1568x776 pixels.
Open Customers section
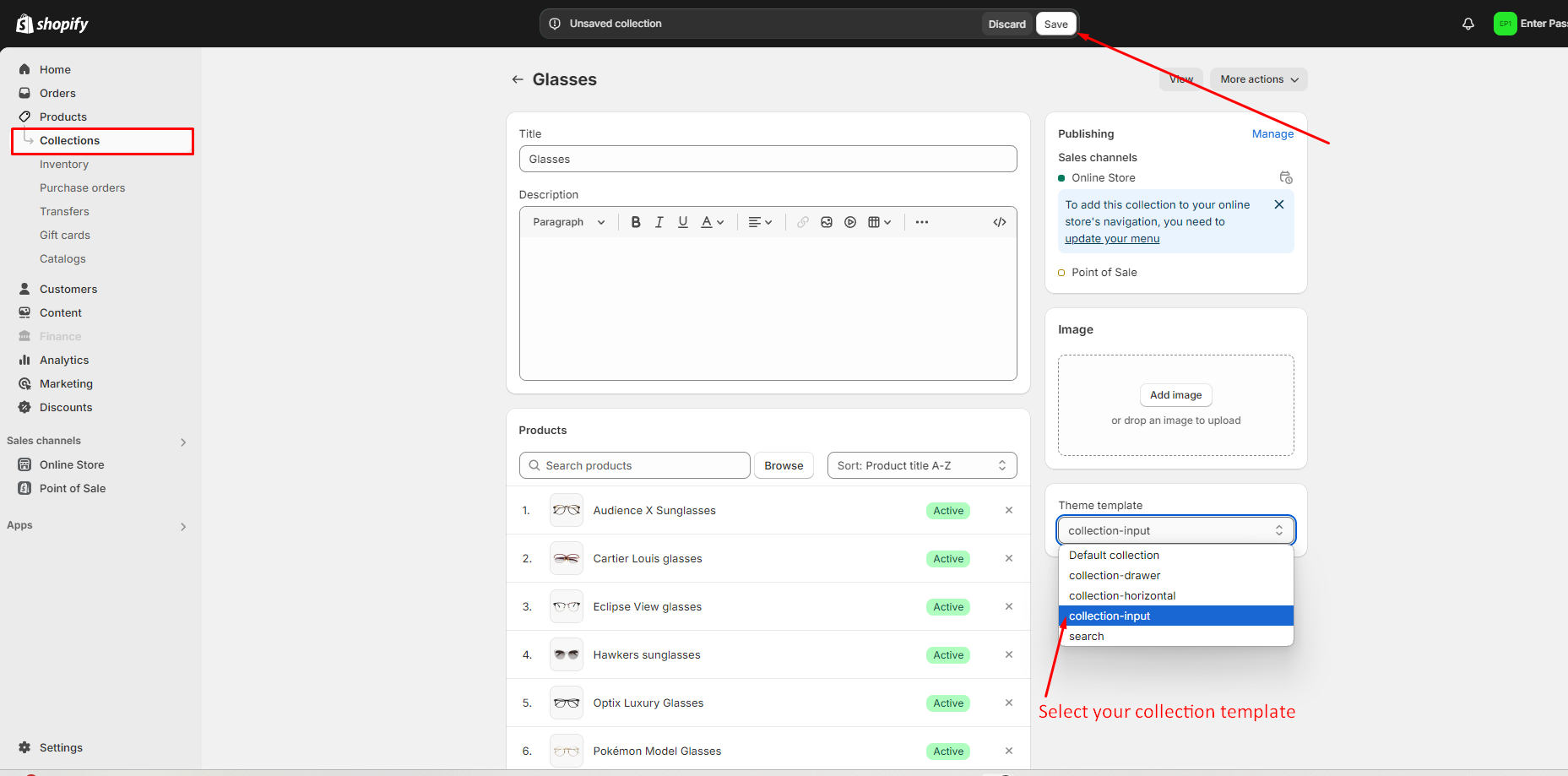pyautogui.click(x=68, y=289)
